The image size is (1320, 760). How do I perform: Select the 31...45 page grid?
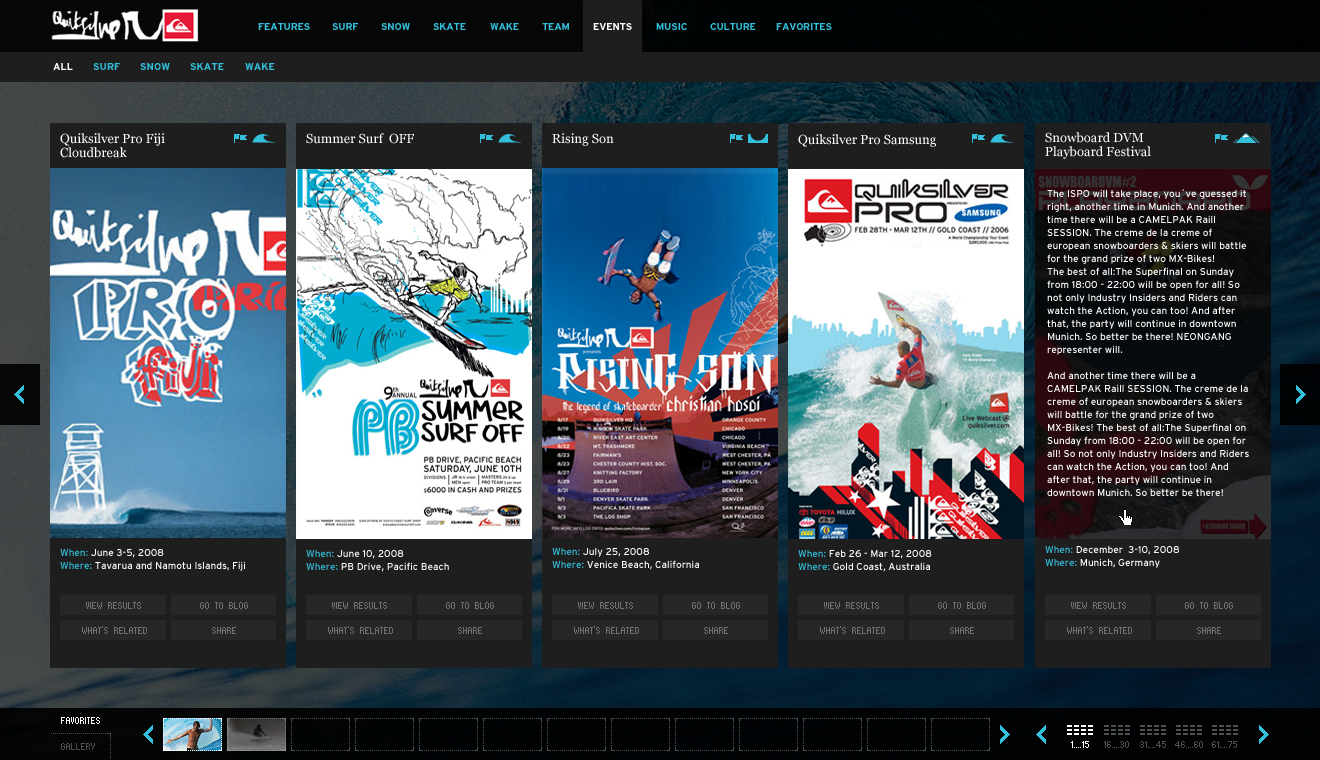tap(1153, 735)
